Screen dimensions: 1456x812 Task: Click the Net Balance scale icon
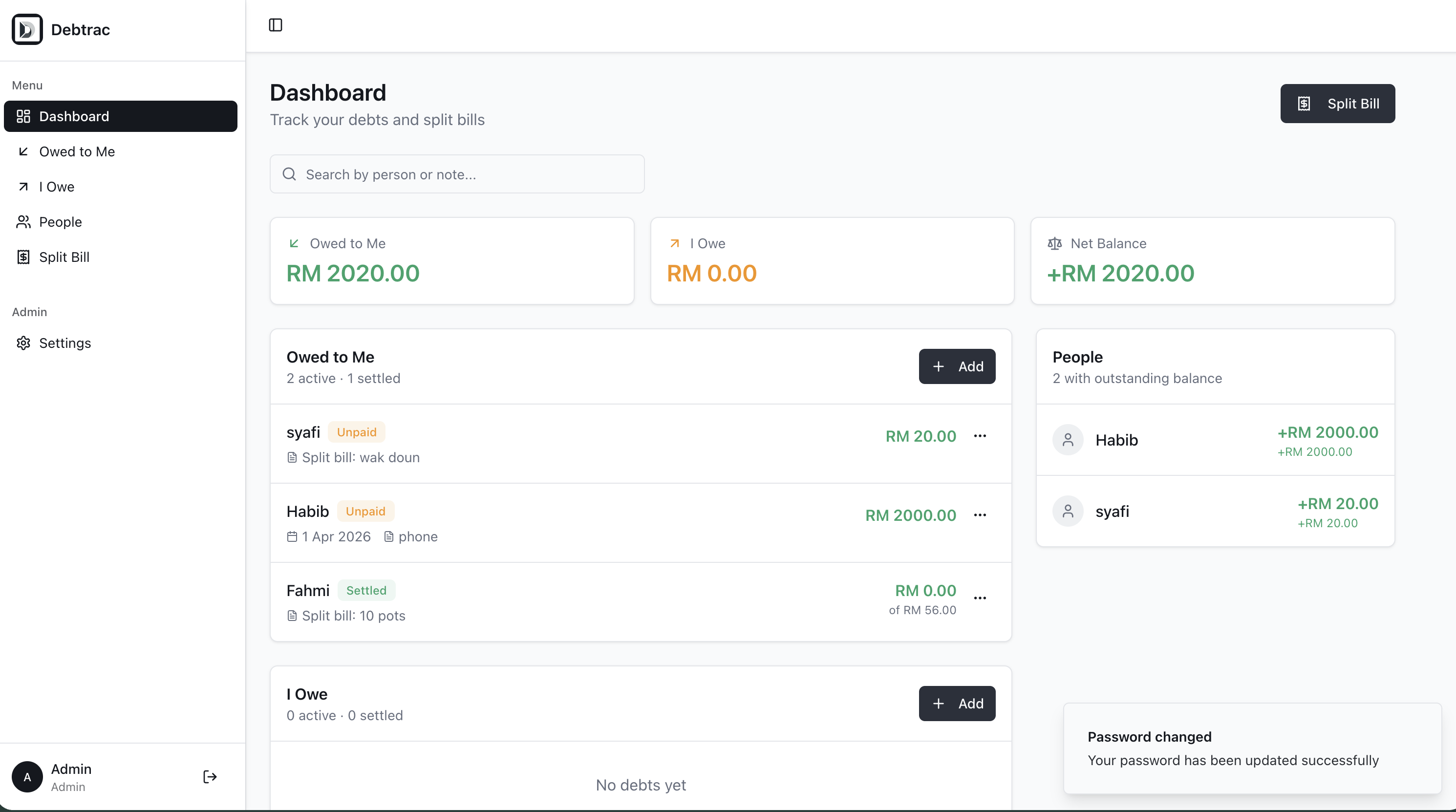click(1055, 243)
